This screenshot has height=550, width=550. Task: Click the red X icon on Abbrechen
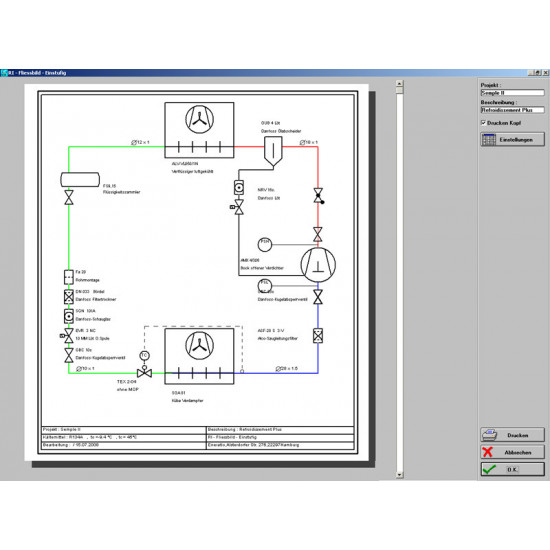pyautogui.click(x=488, y=452)
